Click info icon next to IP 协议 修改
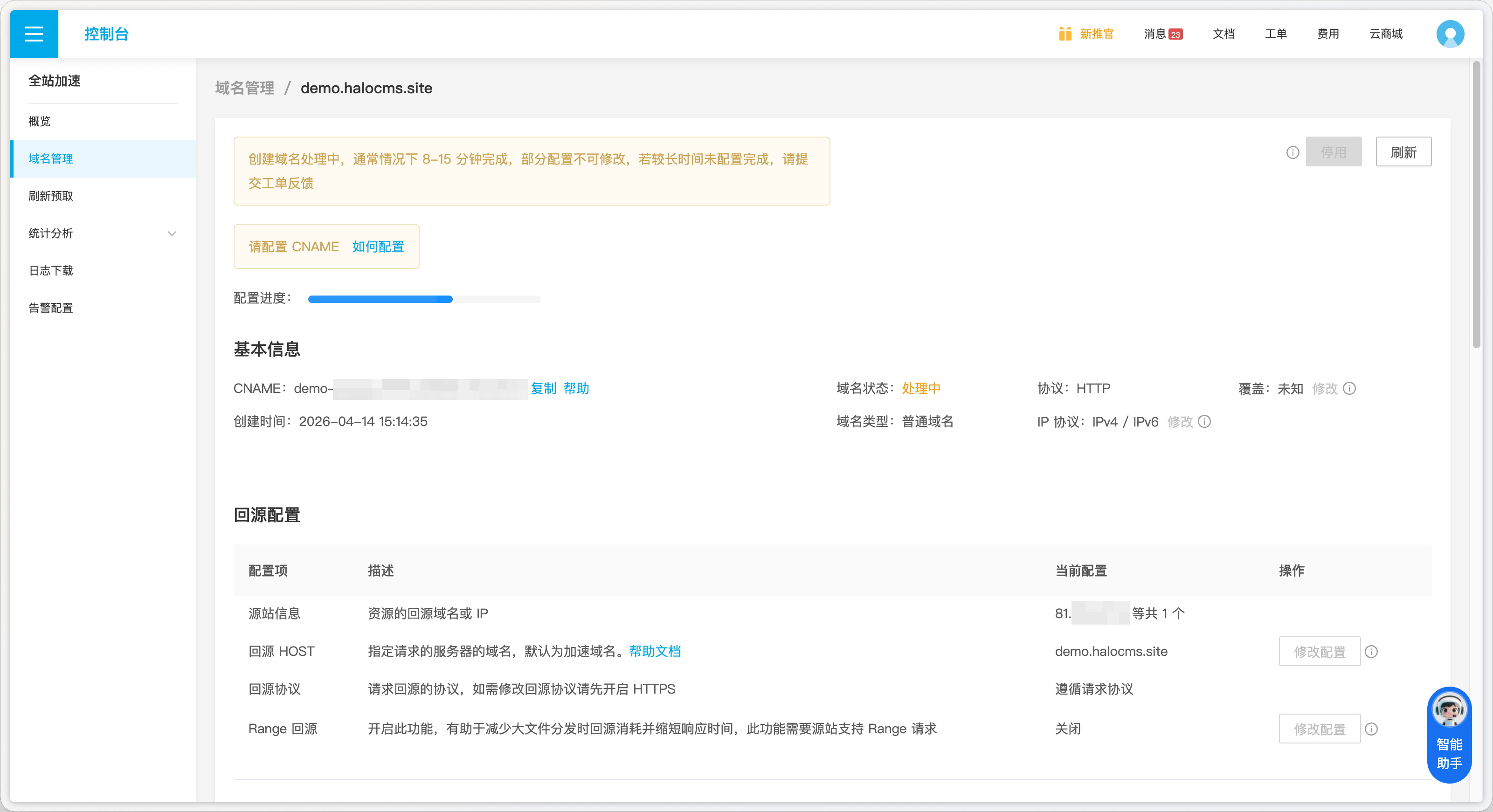 click(1205, 421)
